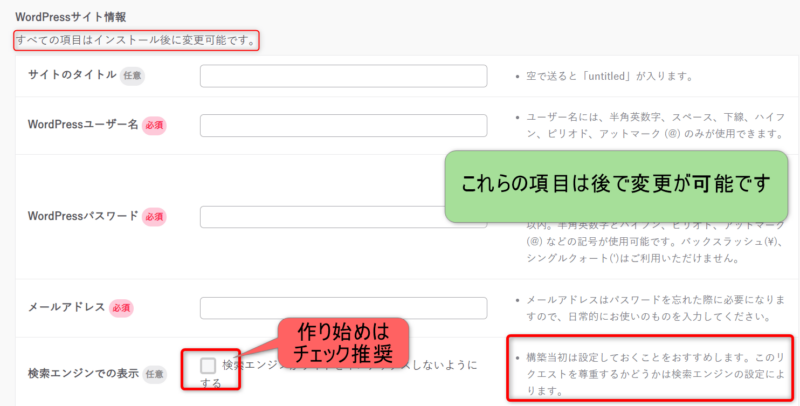Click the 任意 badge beside サイトのタイトル

pos(132,75)
